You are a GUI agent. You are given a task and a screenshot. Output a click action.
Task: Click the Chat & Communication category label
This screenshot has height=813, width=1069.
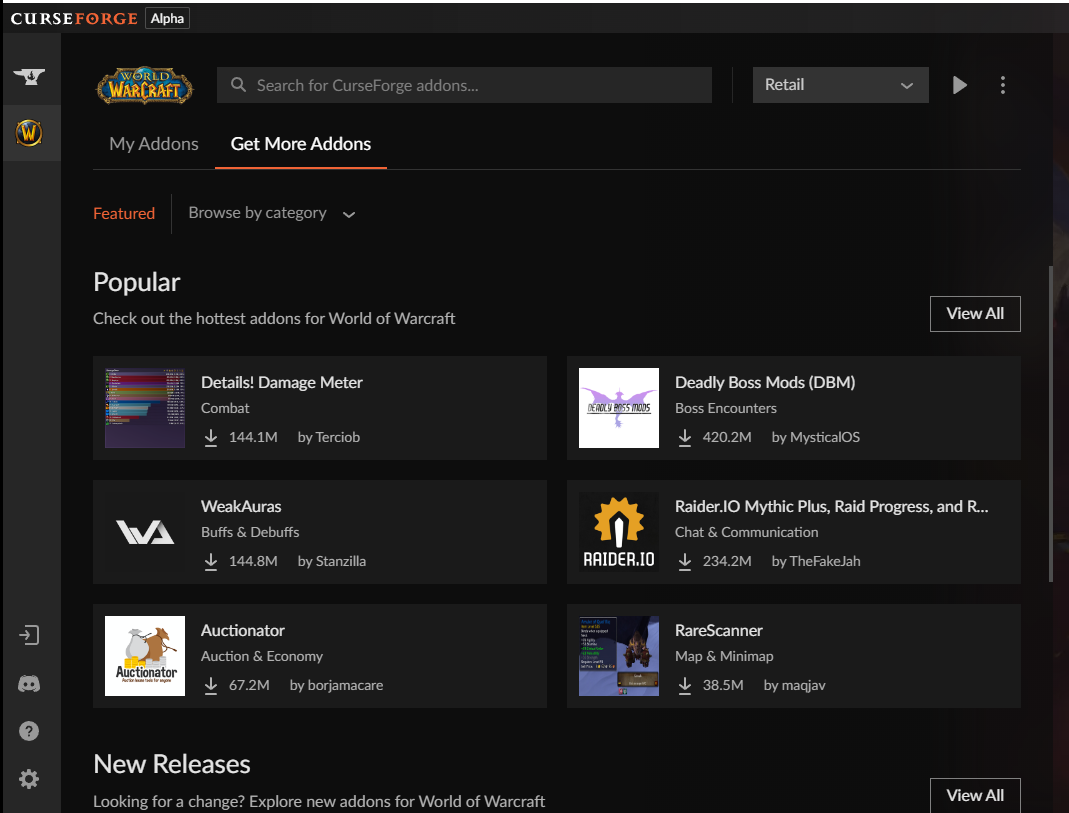click(747, 532)
